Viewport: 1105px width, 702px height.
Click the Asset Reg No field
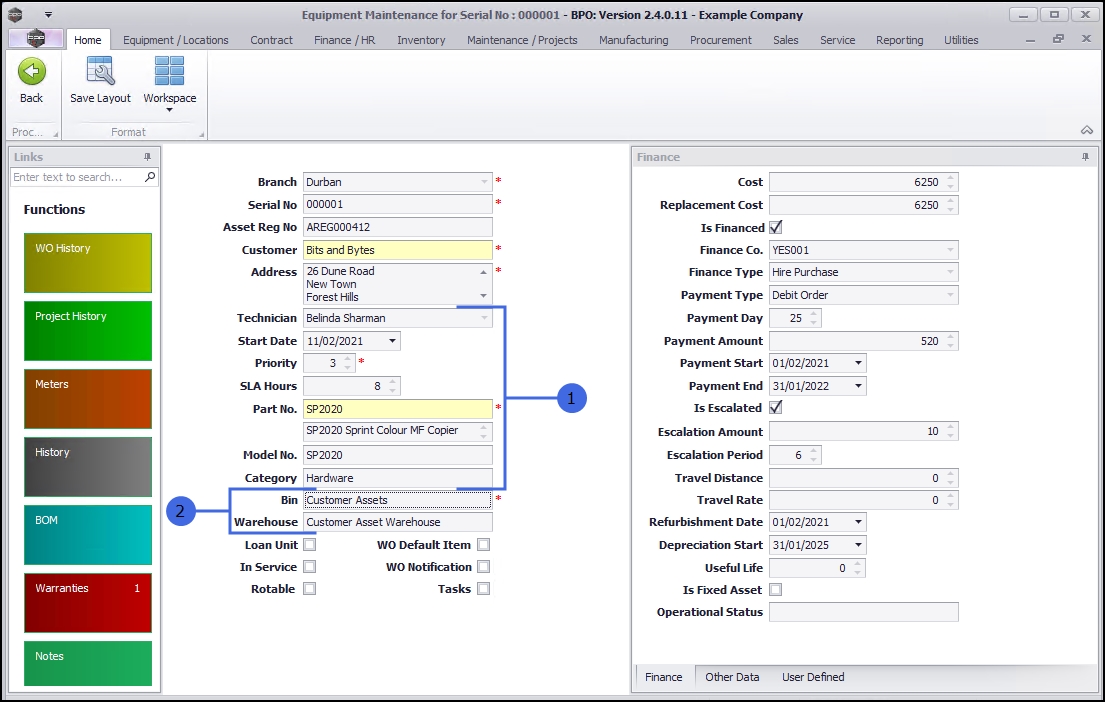(397, 227)
